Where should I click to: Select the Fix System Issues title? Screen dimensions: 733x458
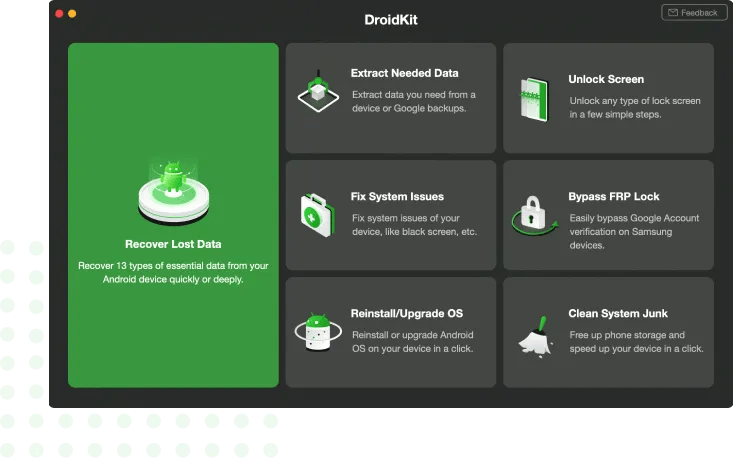(x=397, y=196)
